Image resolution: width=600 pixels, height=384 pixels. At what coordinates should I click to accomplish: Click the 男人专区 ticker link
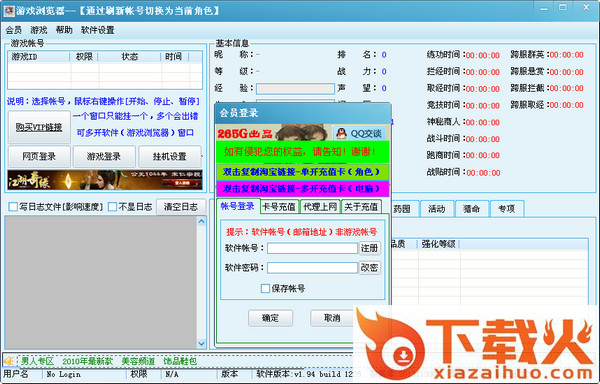(x=37, y=361)
